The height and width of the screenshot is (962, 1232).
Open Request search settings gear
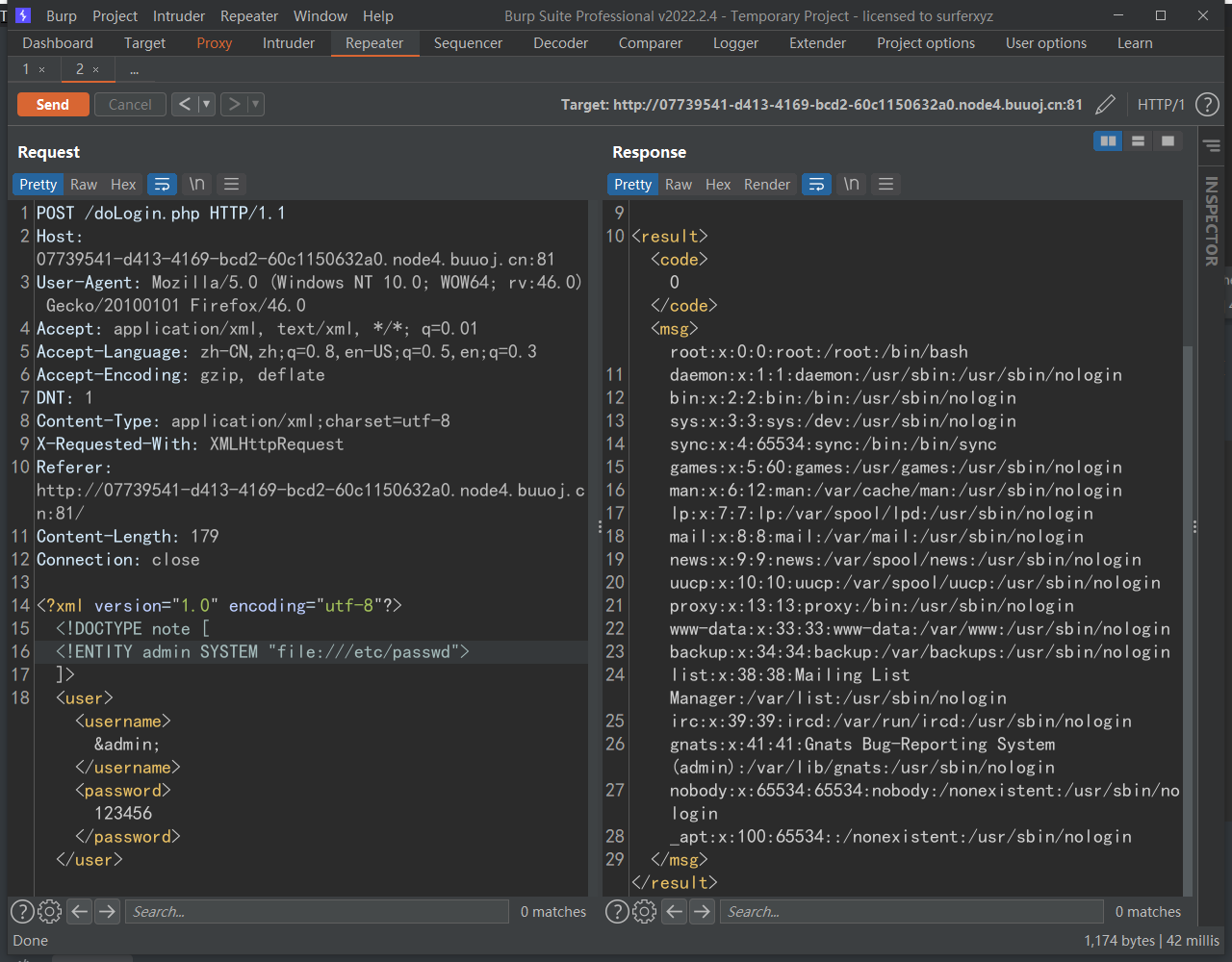[50, 912]
